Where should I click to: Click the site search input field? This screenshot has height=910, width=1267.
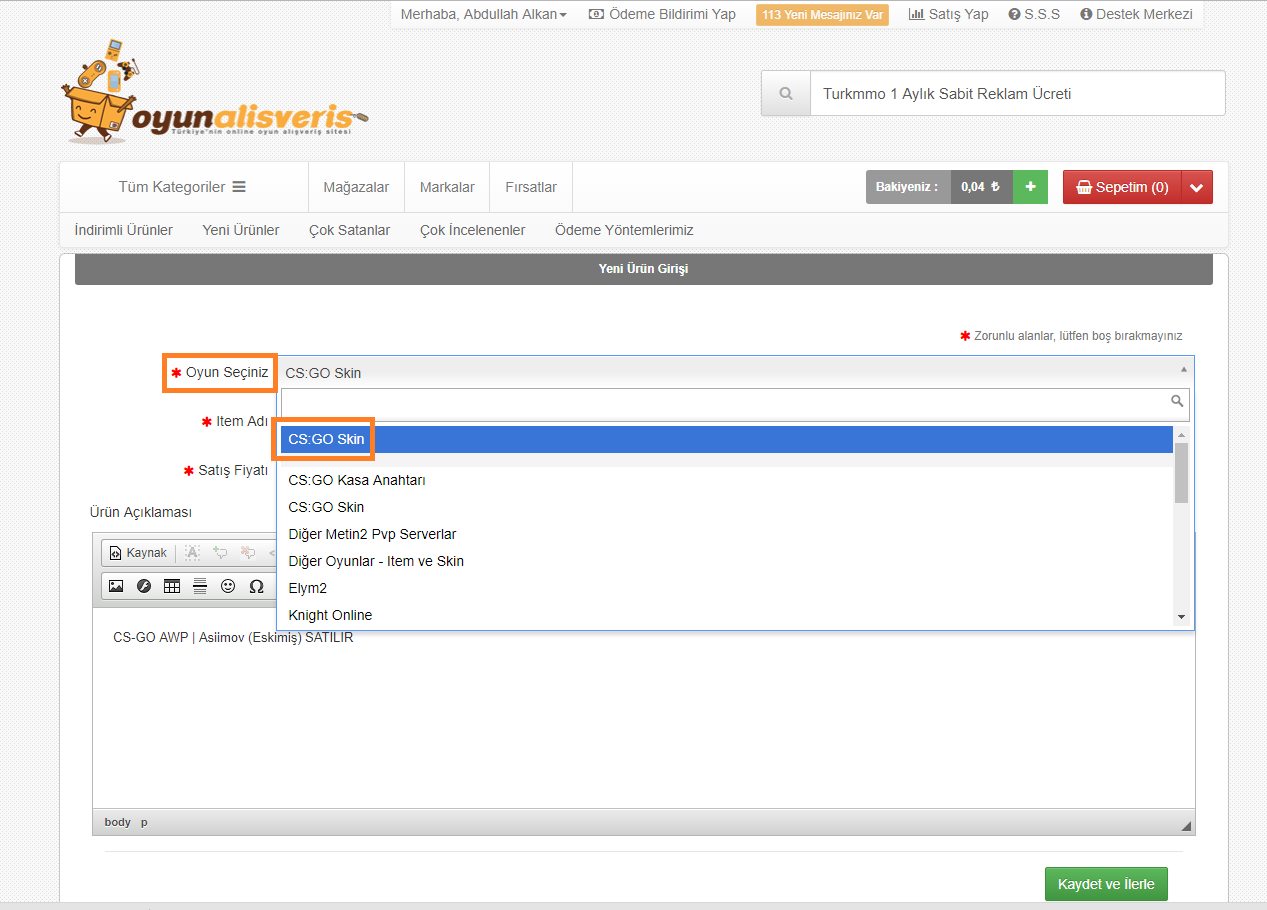coord(1017,94)
